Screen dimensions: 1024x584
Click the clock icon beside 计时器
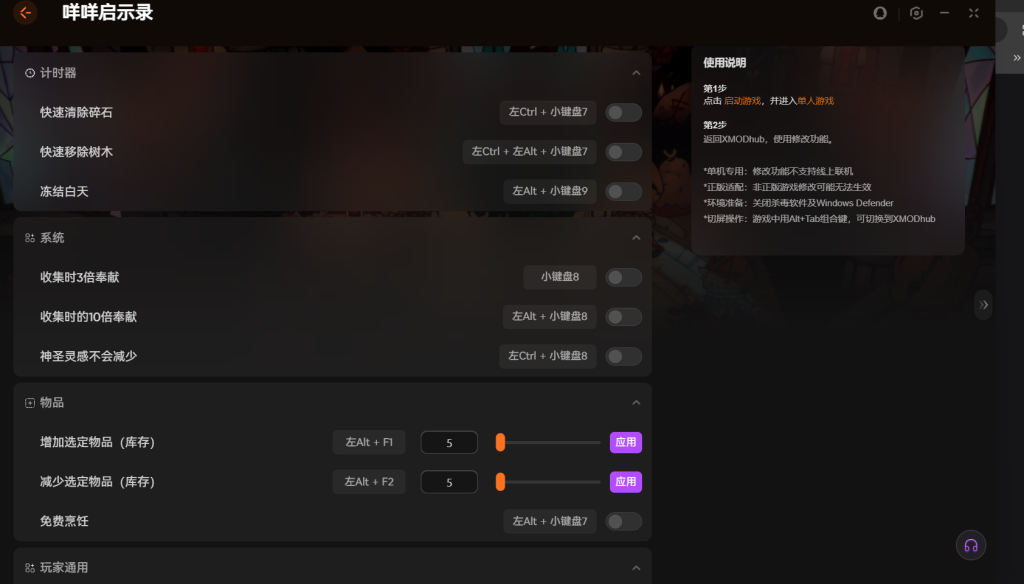(30, 73)
